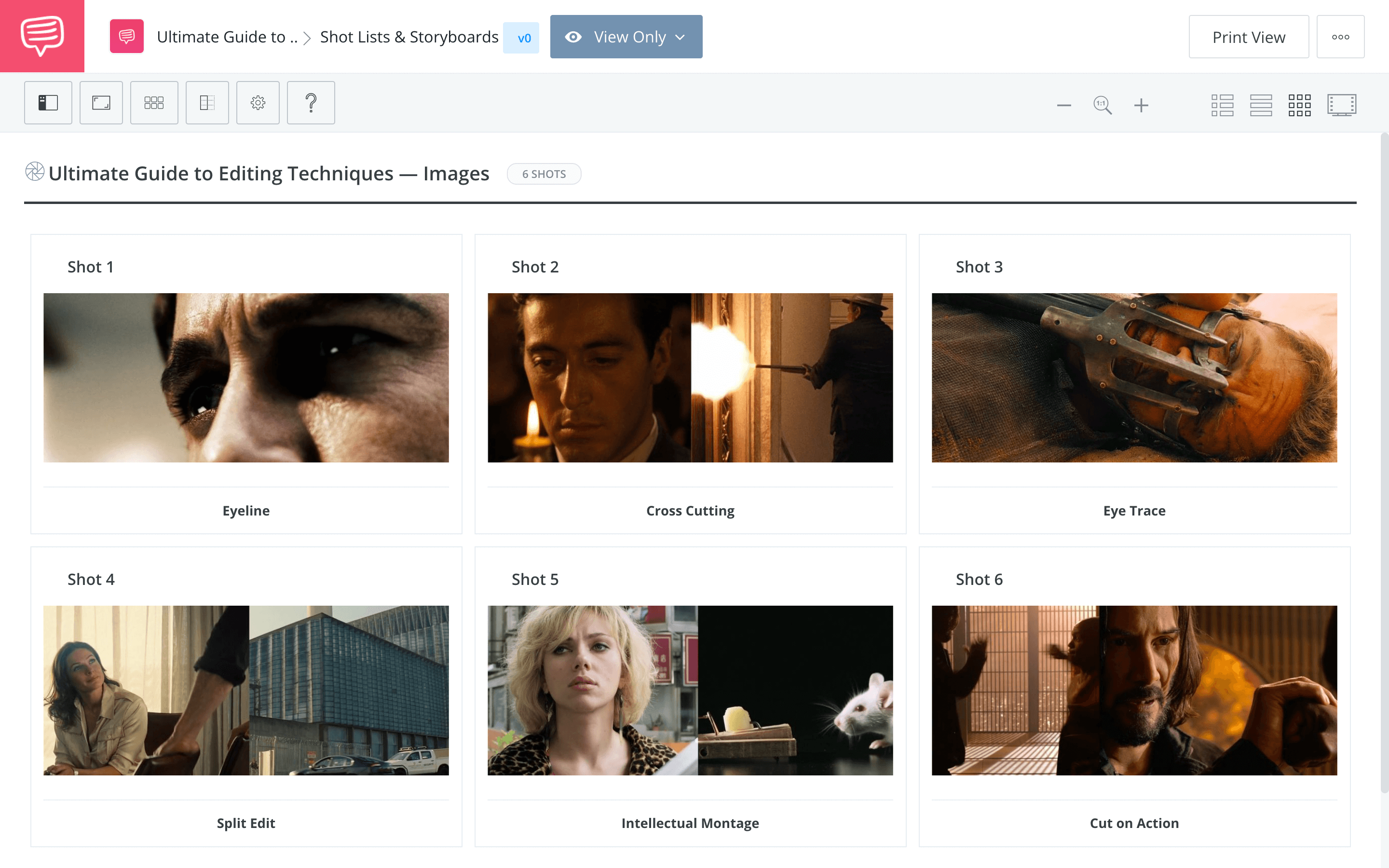Zoom out with the minus icon
The width and height of the screenshot is (1389, 868).
point(1064,105)
